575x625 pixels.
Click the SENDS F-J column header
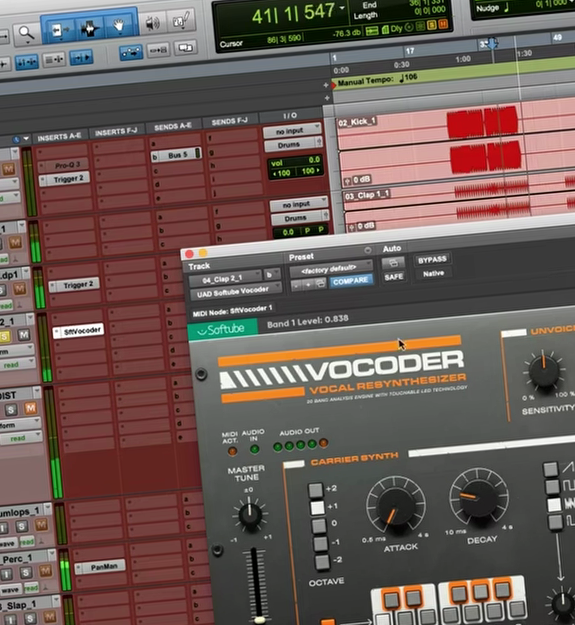click(x=230, y=121)
